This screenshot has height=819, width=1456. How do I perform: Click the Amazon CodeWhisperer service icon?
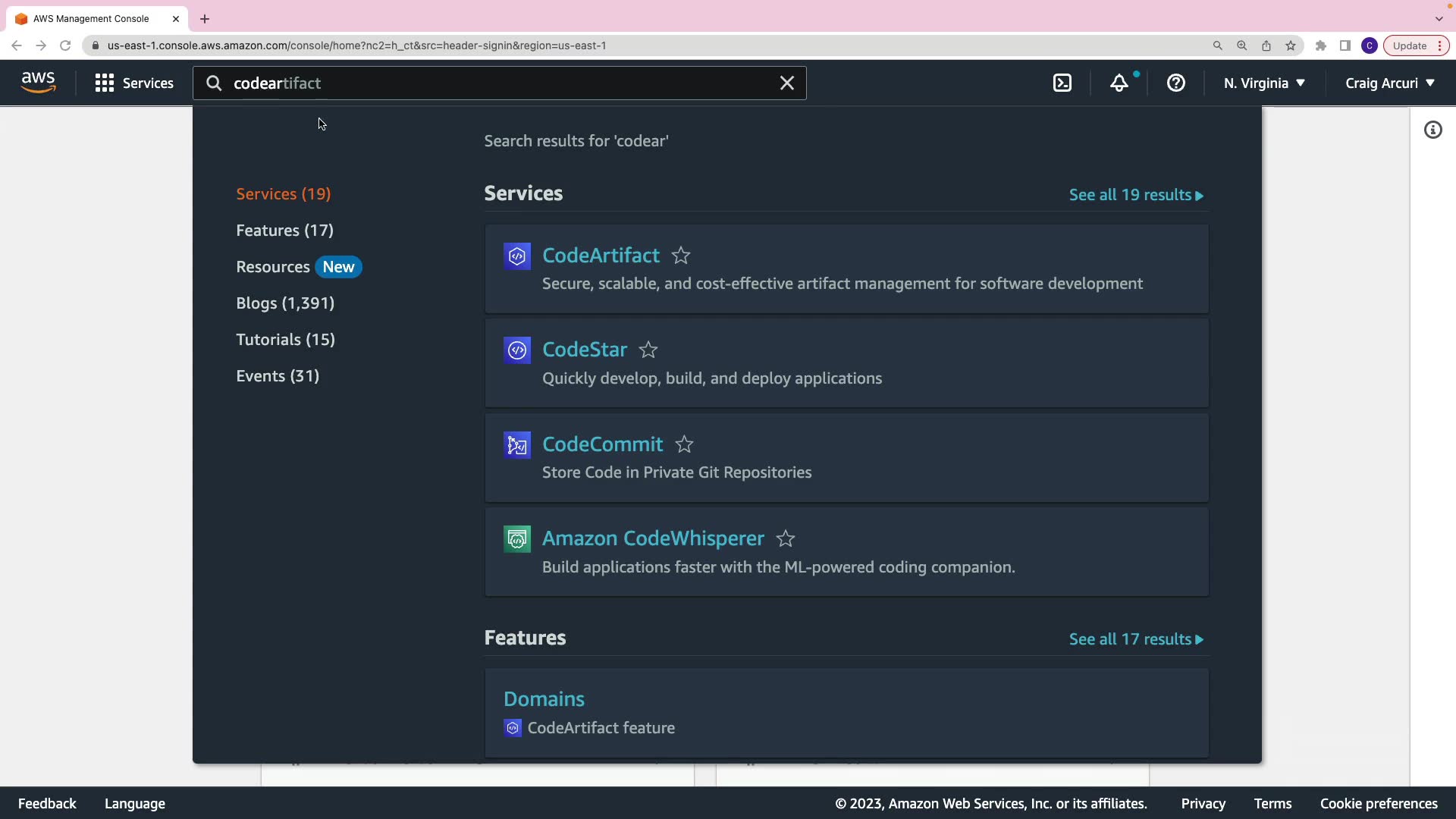tap(517, 539)
